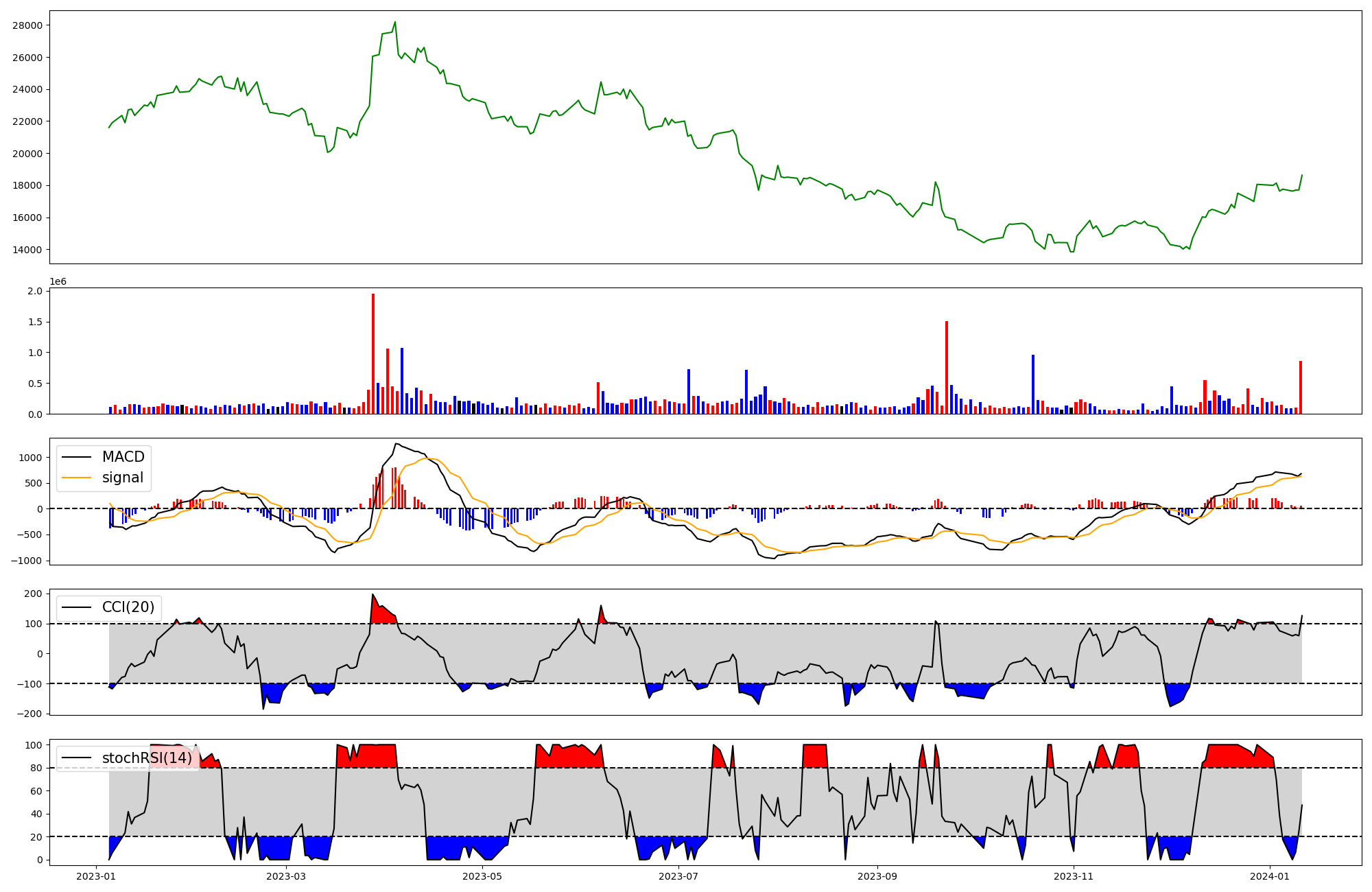Click the 26000 price axis label
Screen dimensions: 1372x892
pos(27,58)
